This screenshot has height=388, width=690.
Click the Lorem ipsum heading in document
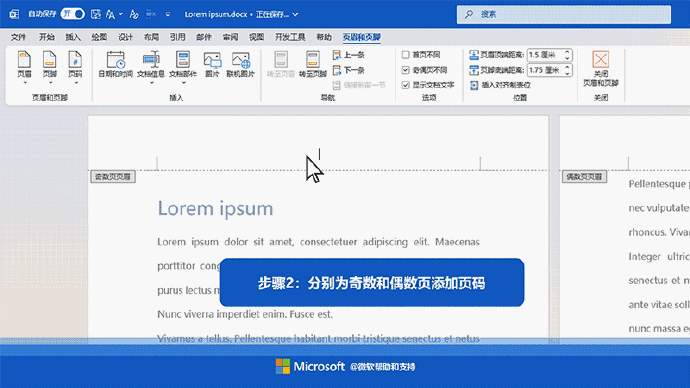(215, 209)
